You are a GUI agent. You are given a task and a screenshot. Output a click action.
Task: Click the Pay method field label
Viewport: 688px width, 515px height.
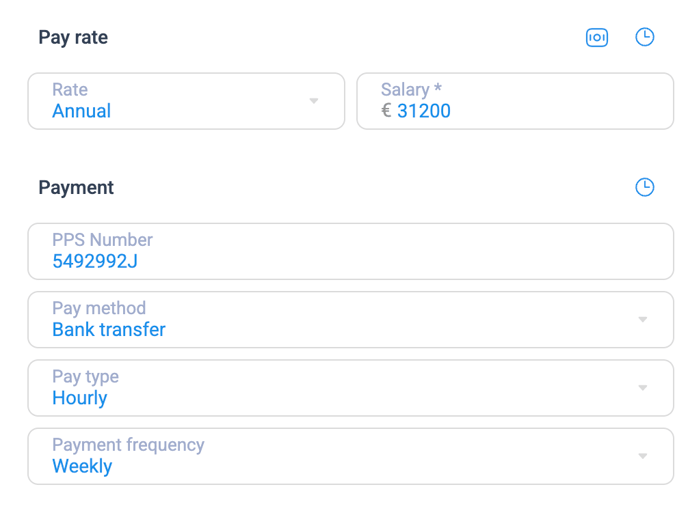tap(99, 308)
